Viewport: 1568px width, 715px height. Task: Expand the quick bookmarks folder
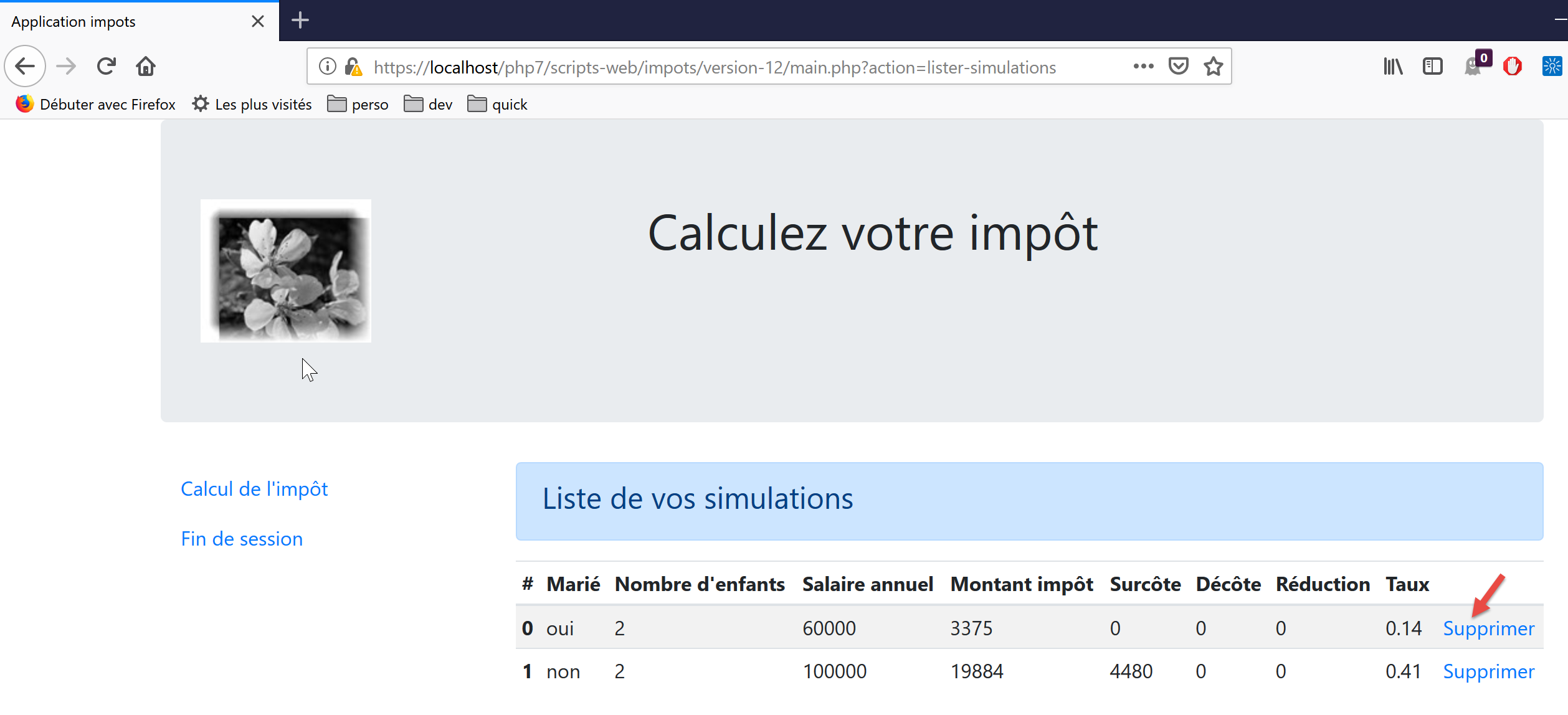tap(498, 104)
